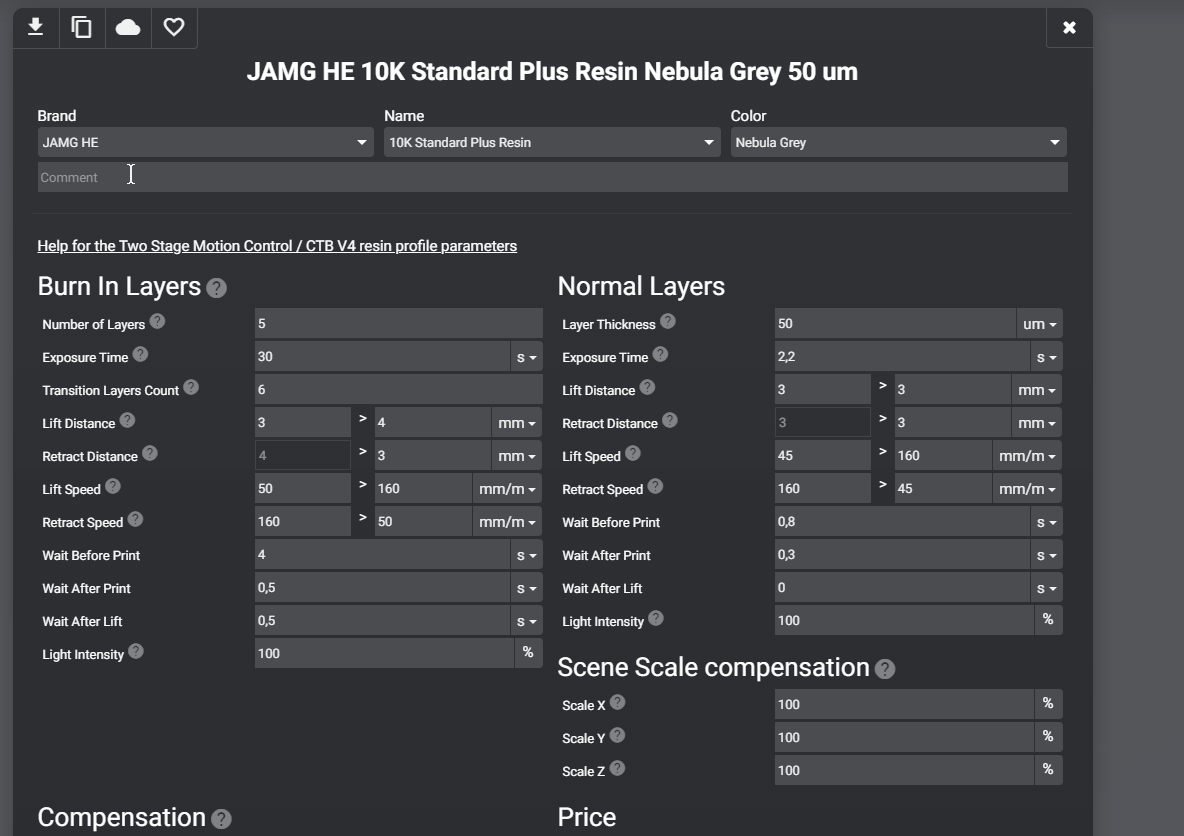Open help icon beside Burn In Layers

(x=216, y=288)
